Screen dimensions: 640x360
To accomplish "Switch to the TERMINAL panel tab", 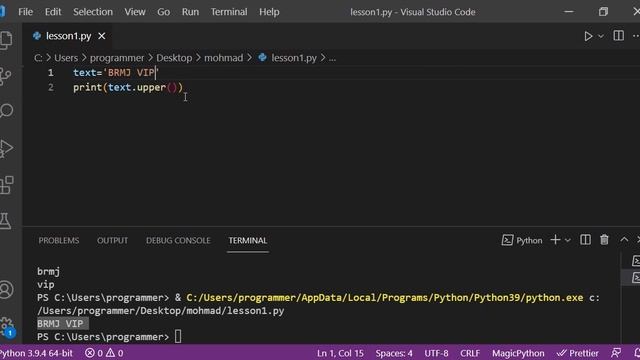I will point(247,240).
